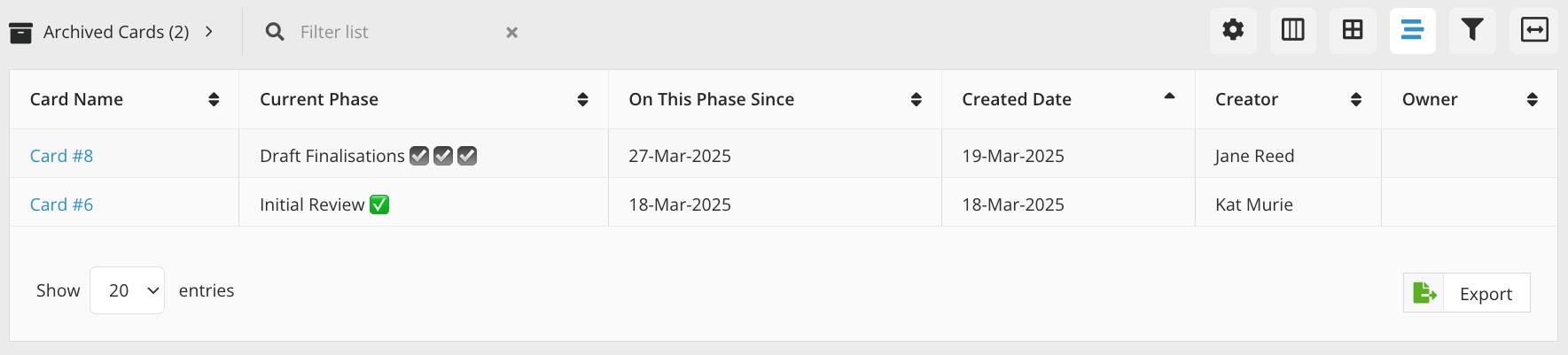
Task: Open the filter funnel icon
Action: pyautogui.click(x=1472, y=30)
